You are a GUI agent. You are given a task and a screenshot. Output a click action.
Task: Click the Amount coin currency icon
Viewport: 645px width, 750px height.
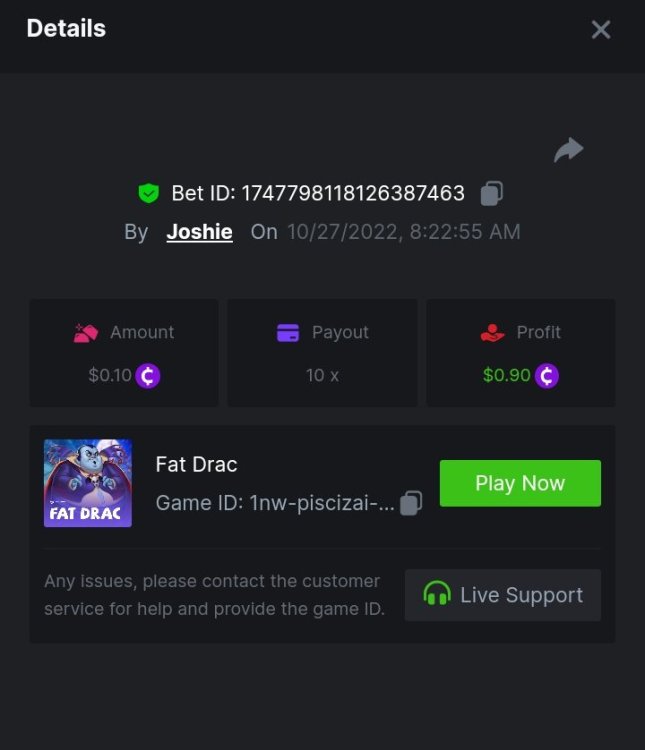pyautogui.click(x=148, y=376)
